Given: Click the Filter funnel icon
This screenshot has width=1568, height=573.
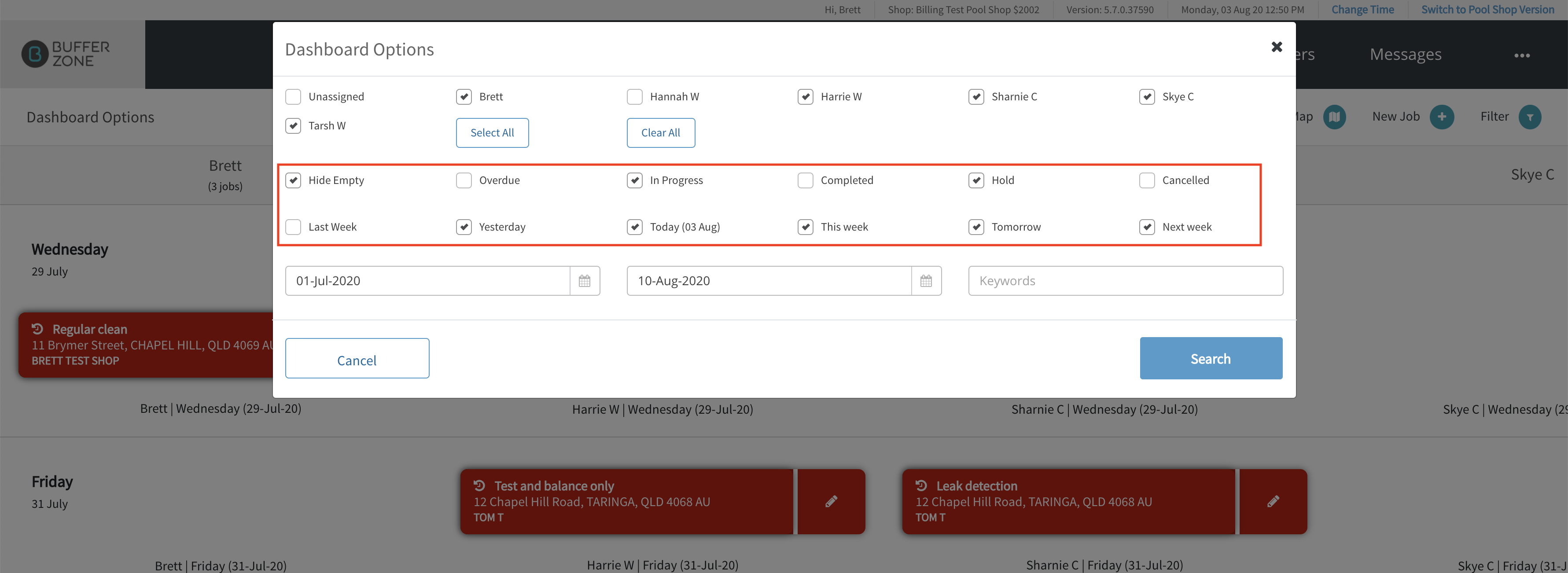Looking at the screenshot, I should (1530, 117).
